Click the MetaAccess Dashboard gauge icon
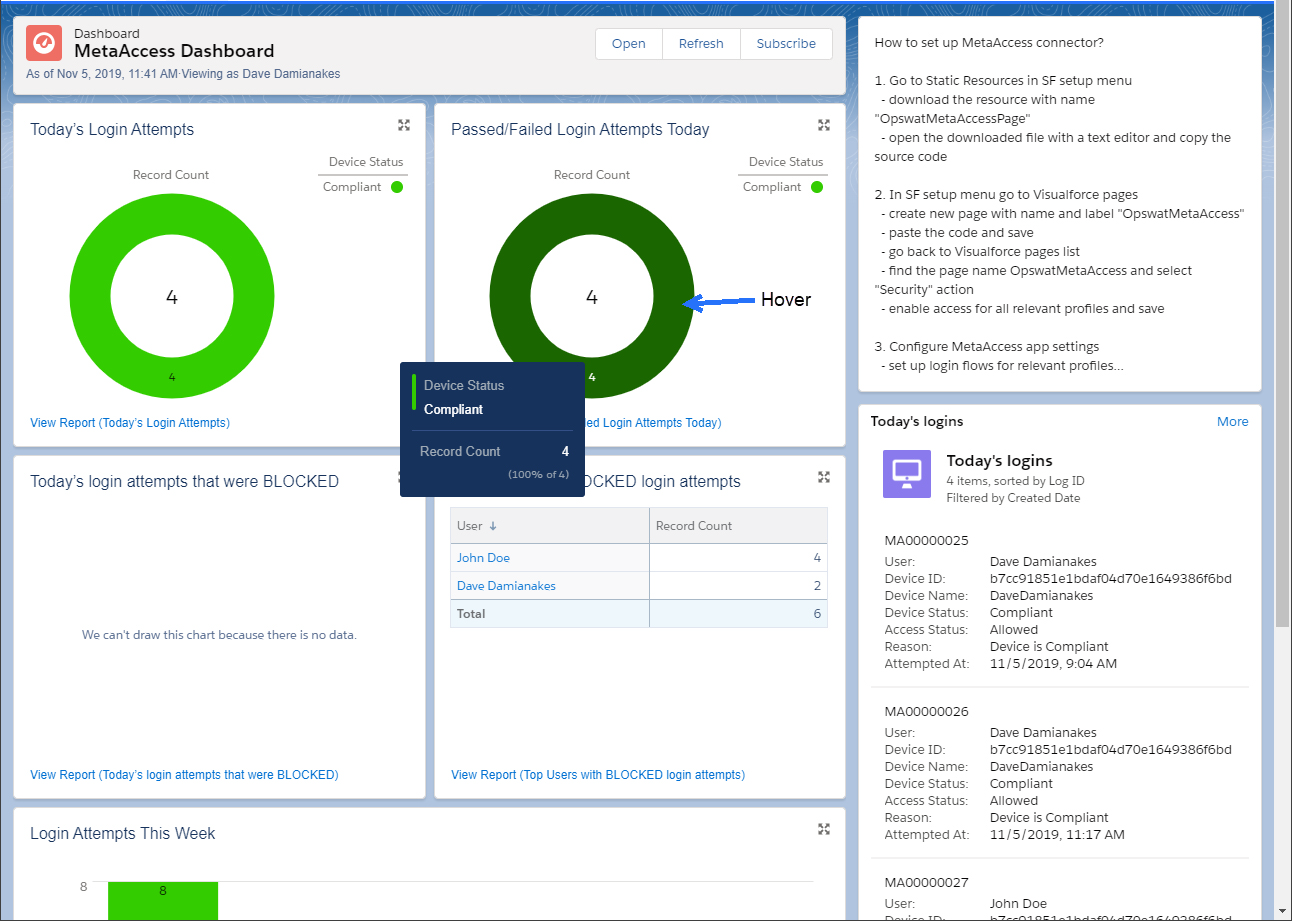Image resolution: width=1292 pixels, height=921 pixels. [x=44, y=43]
